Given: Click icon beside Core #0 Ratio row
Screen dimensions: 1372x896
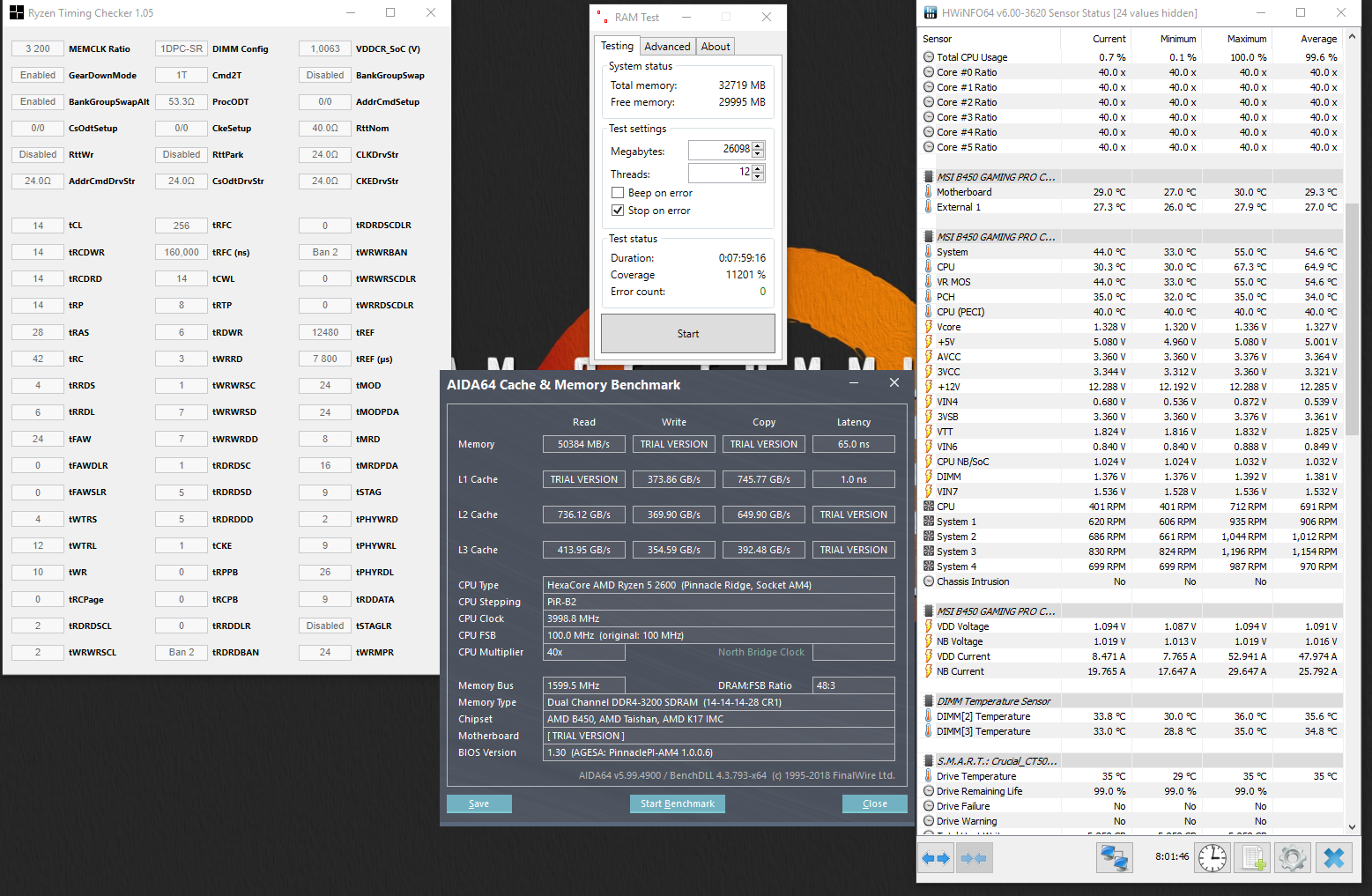Looking at the screenshot, I should click(929, 72).
